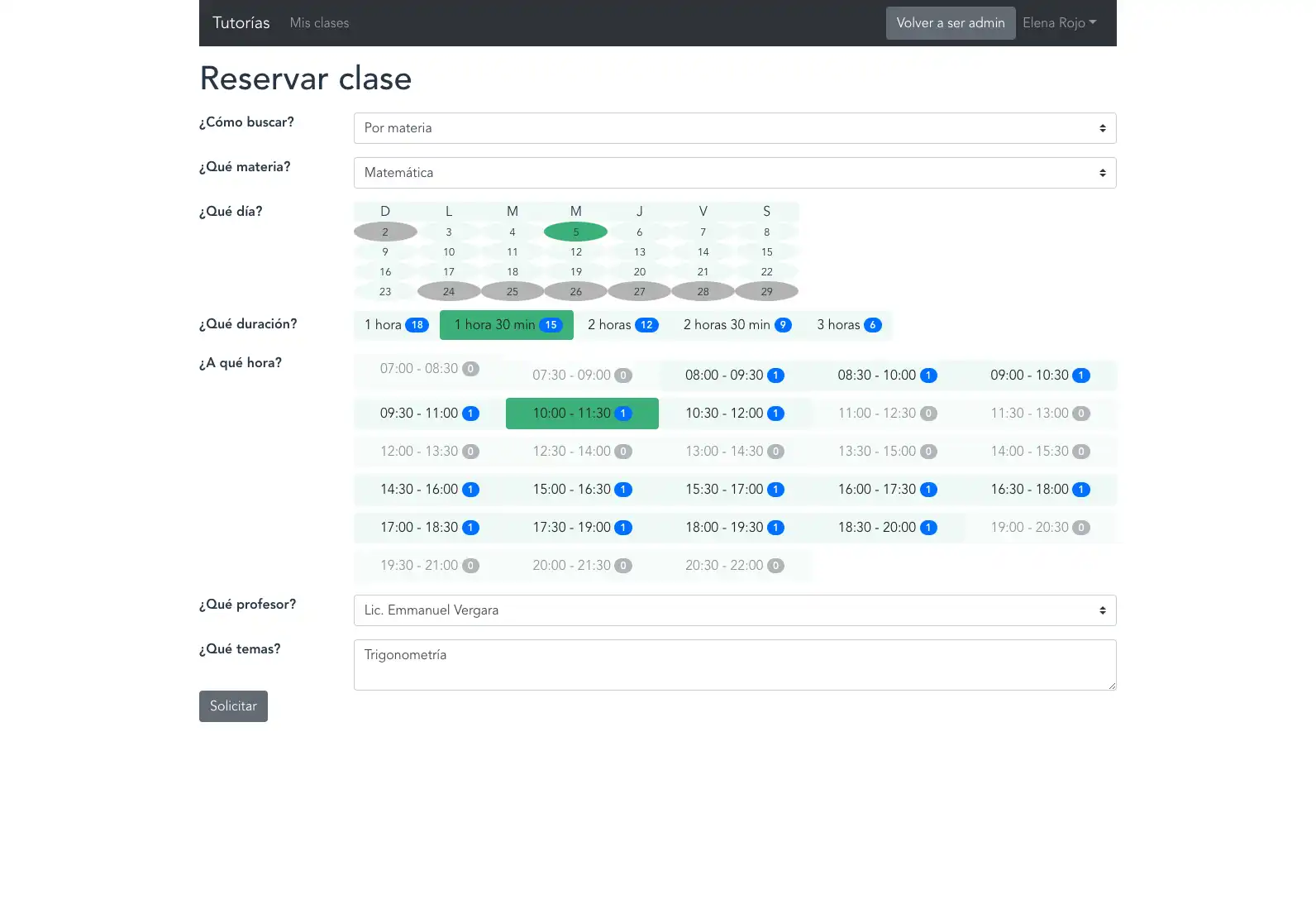Select the '1 hora' duration option
The width and height of the screenshot is (1316, 904).
[x=397, y=325]
